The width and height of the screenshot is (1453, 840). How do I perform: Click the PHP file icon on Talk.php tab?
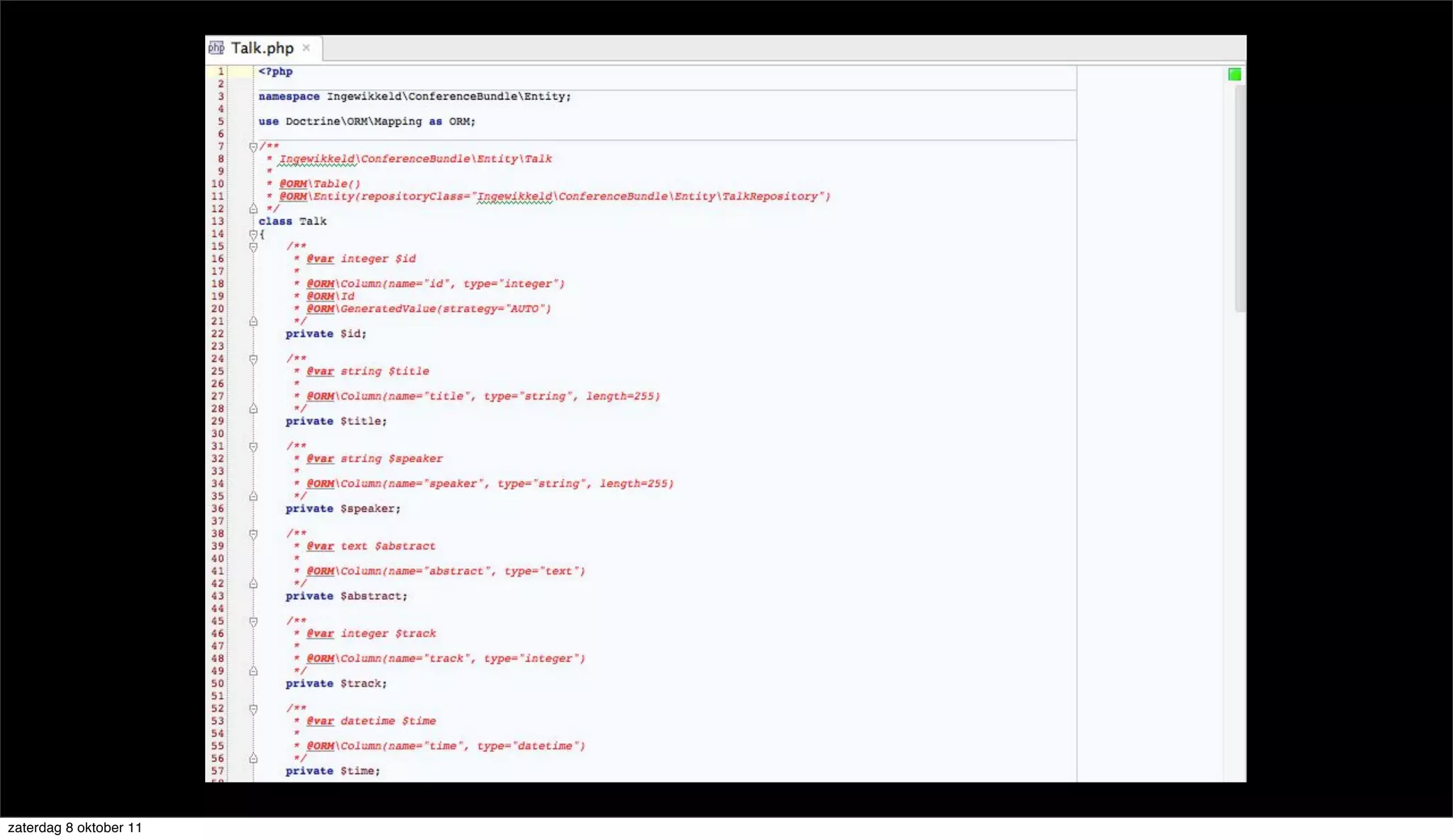216,48
